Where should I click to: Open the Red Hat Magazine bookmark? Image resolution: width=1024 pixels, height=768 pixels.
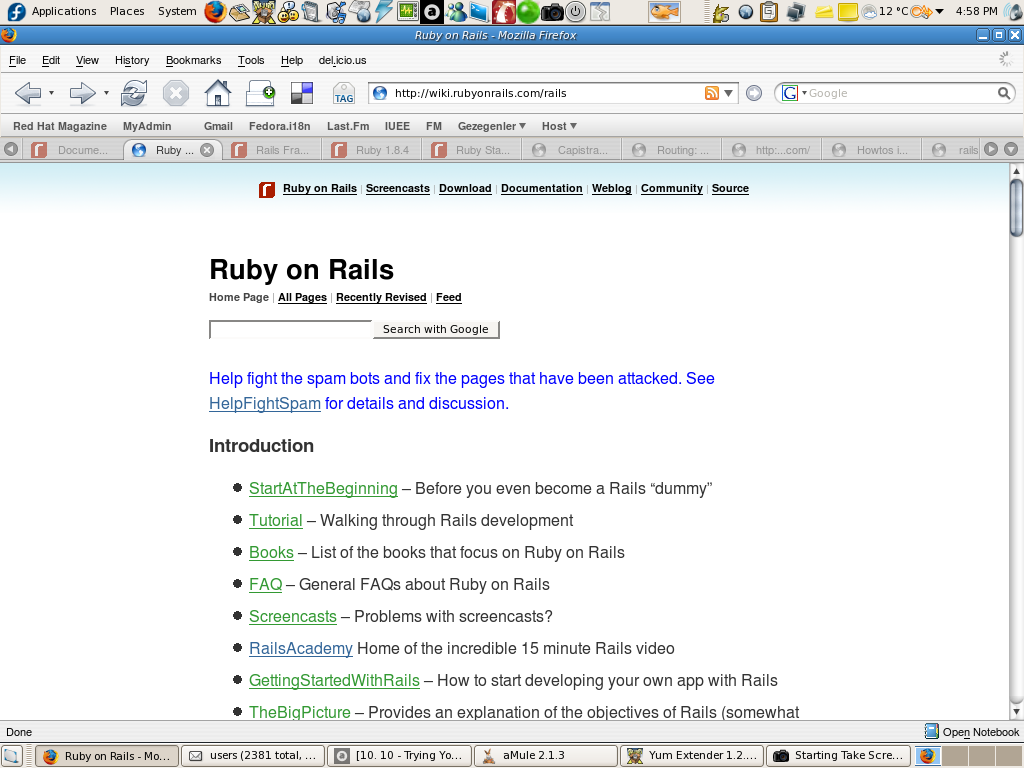pyautogui.click(x=60, y=126)
